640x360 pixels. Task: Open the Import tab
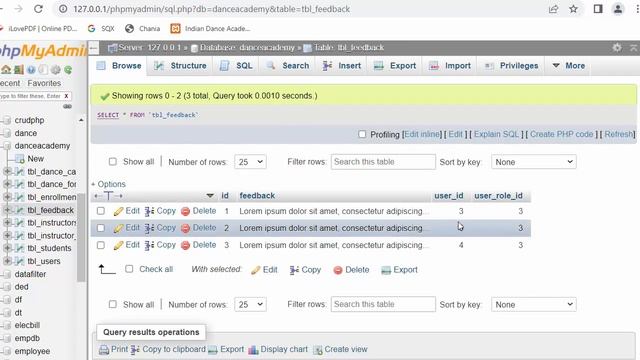click(x=449, y=66)
